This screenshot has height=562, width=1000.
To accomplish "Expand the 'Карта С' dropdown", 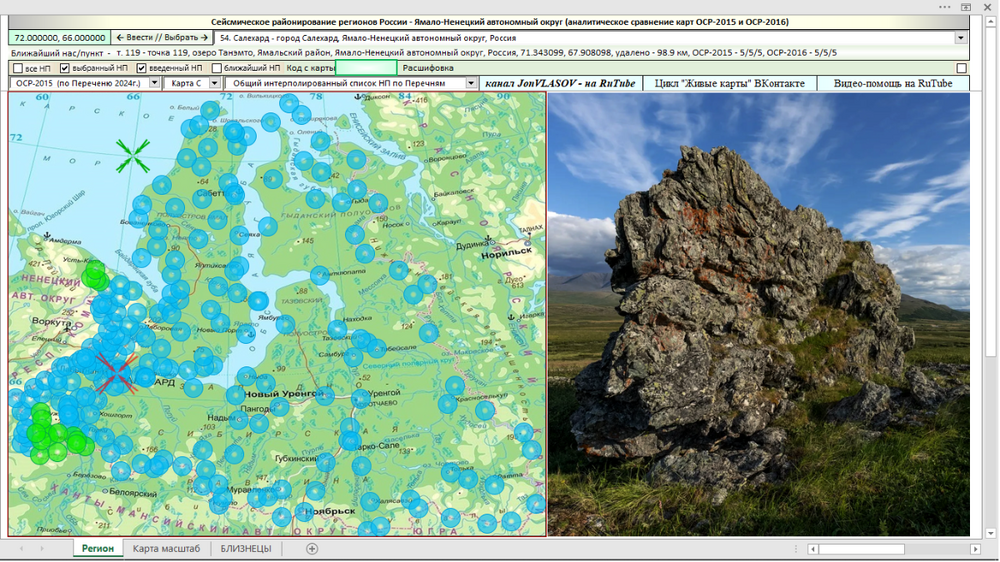I will pyautogui.click(x=215, y=83).
